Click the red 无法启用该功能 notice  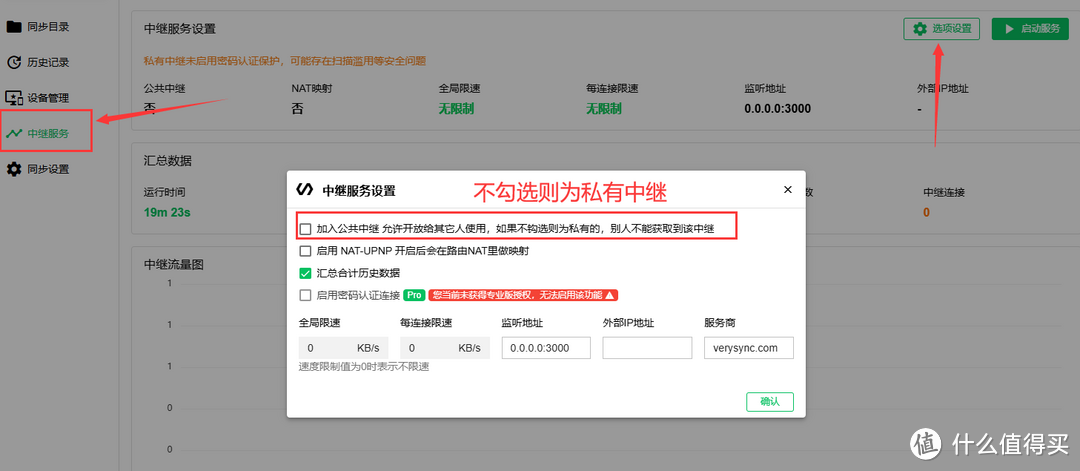click(x=523, y=295)
